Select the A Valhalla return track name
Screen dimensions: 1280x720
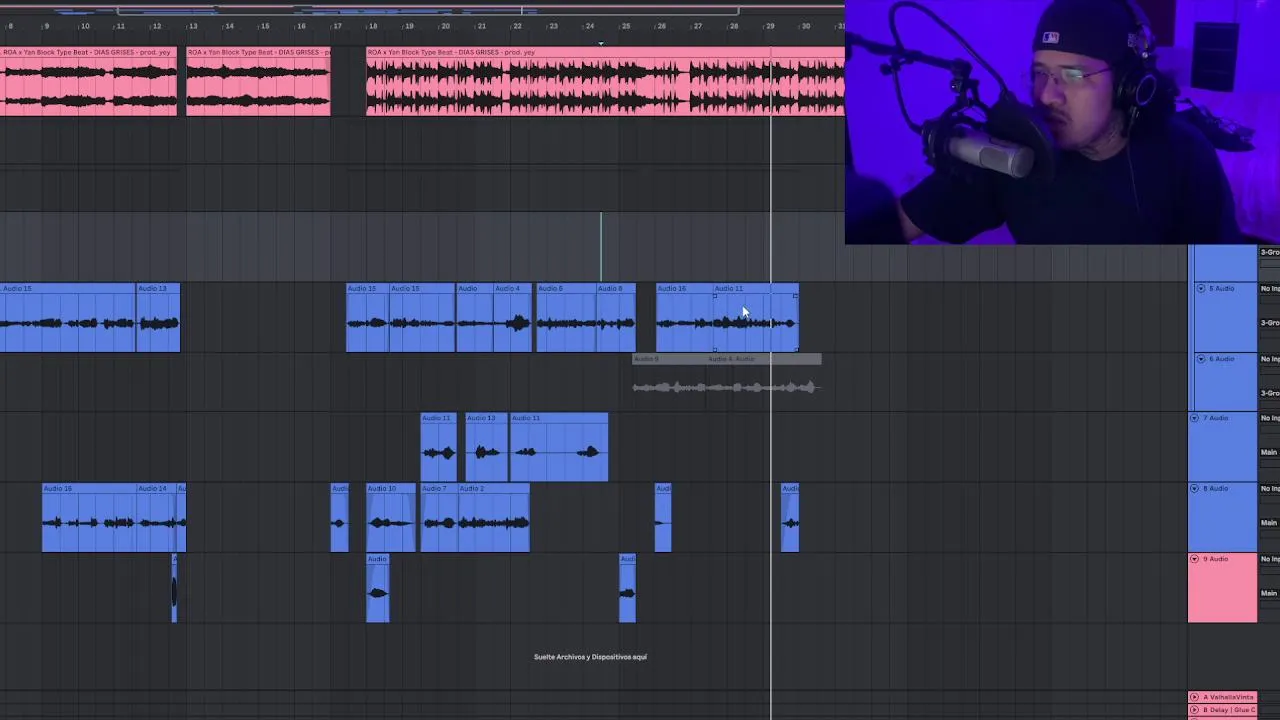point(1226,696)
